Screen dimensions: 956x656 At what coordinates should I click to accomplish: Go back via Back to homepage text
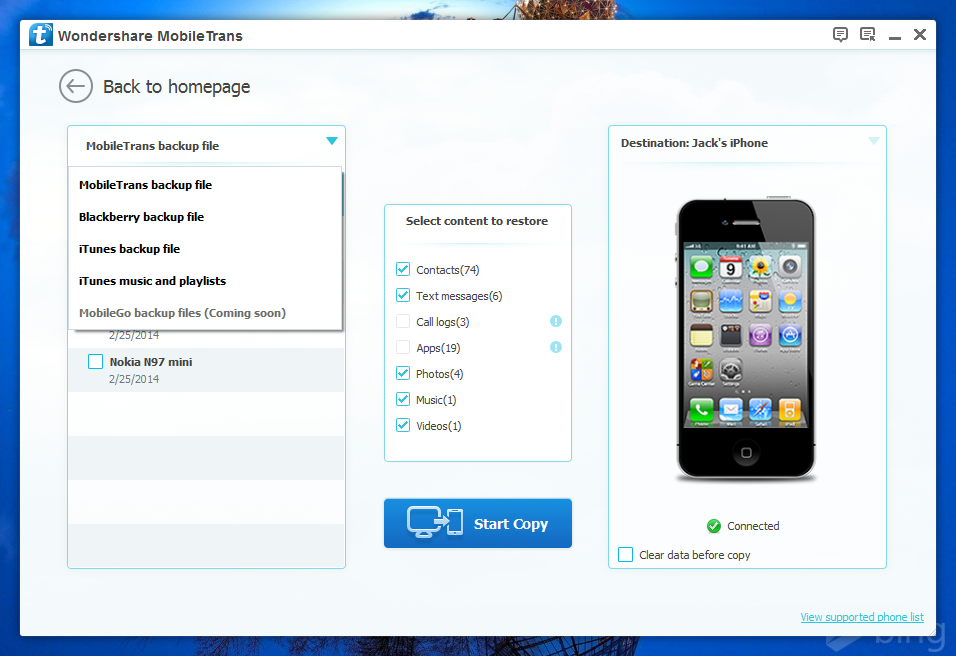176,87
